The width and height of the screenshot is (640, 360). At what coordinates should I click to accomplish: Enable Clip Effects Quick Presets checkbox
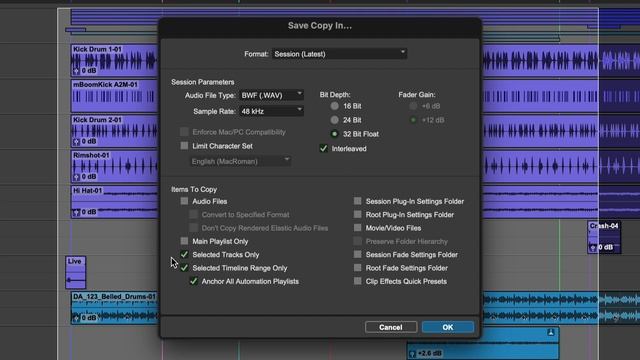(x=358, y=281)
